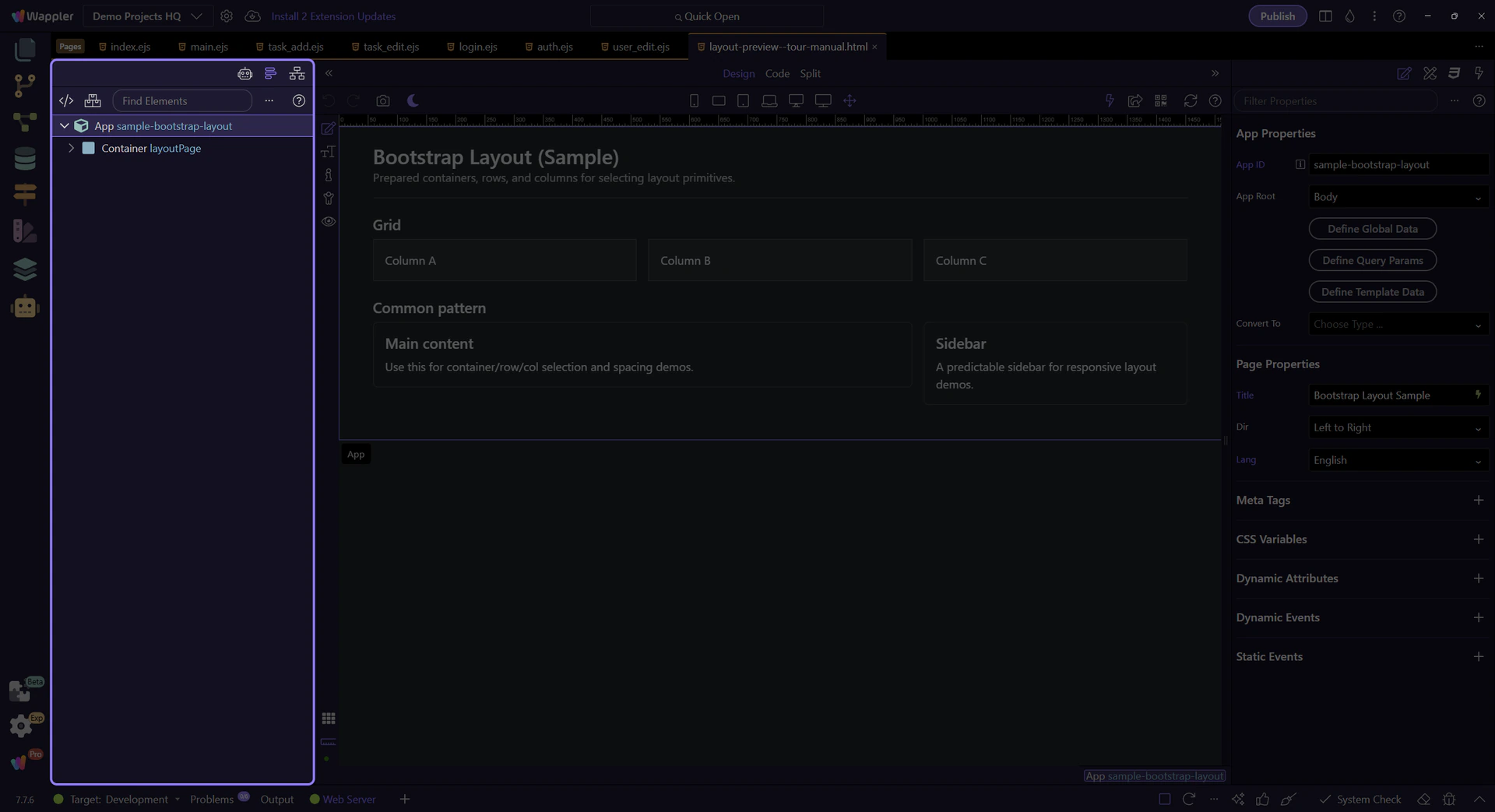Viewport: 1495px width, 812px height.
Task: Click the Find Elements search field
Action: 182,101
